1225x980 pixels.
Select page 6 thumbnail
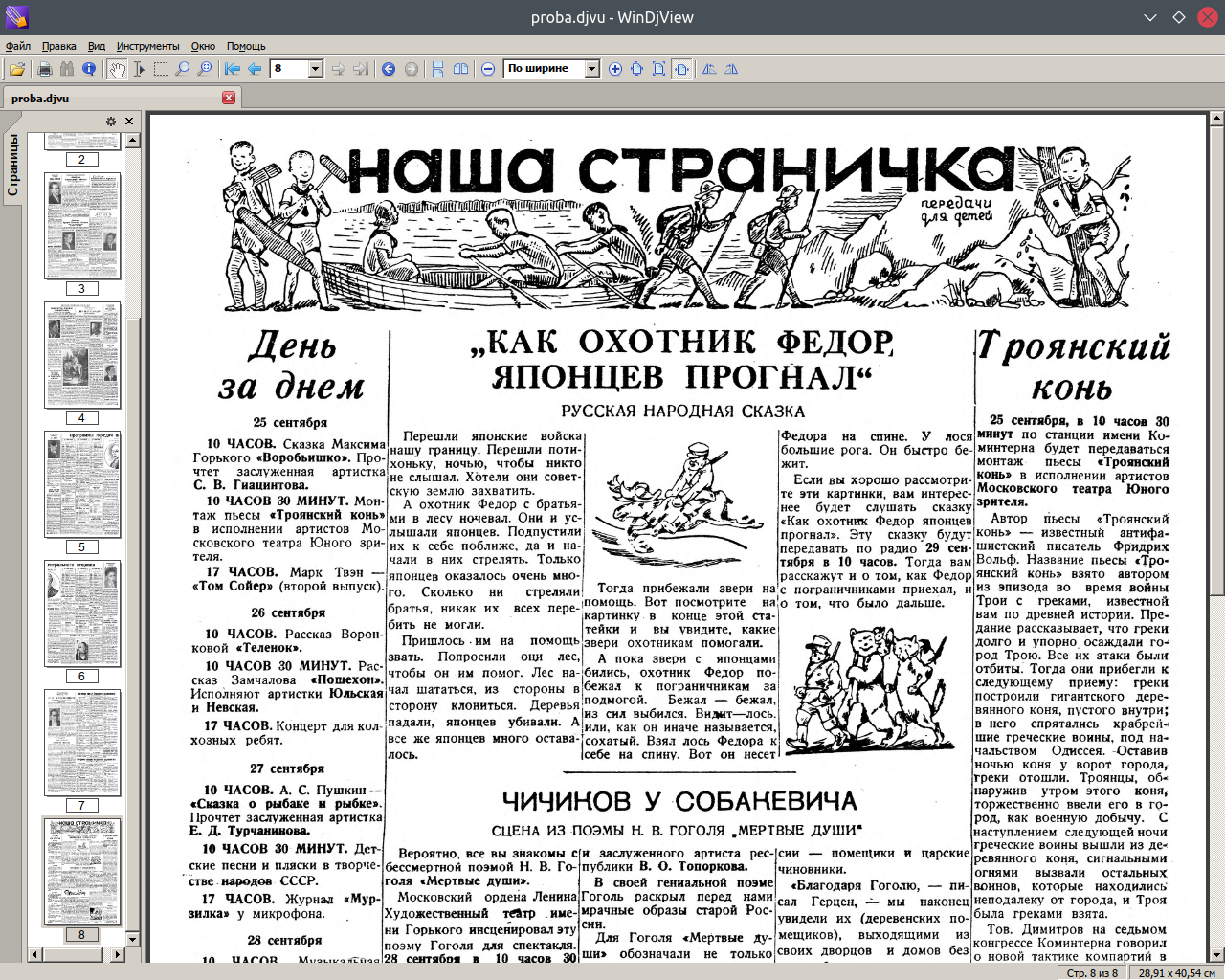coord(82,613)
